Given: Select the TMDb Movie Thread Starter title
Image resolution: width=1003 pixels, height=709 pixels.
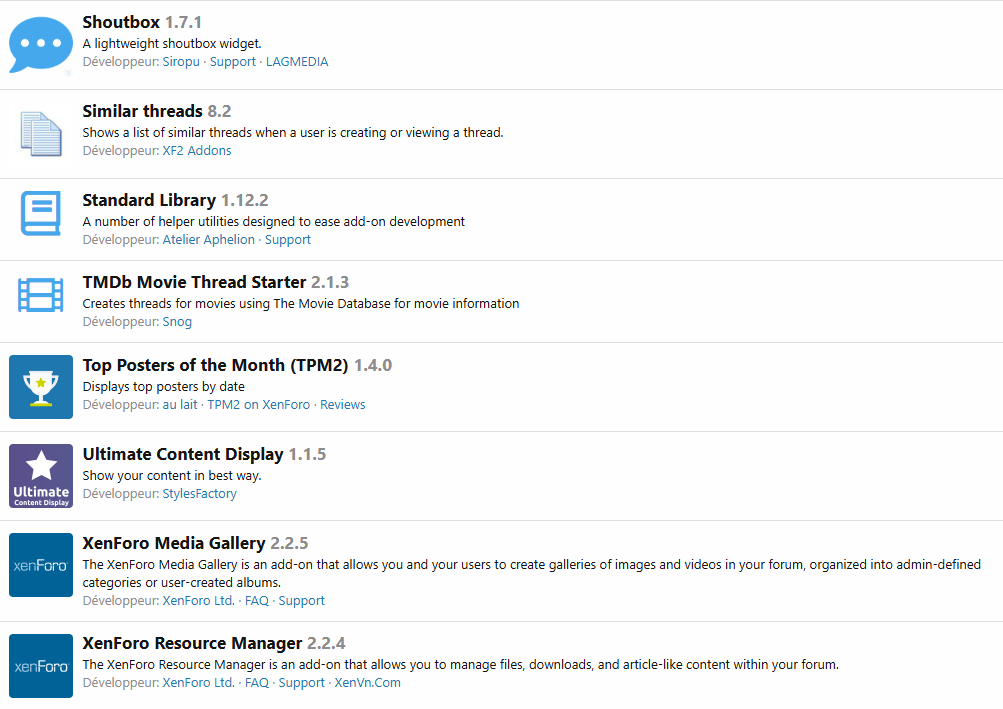Looking at the screenshot, I should click(x=194, y=282).
